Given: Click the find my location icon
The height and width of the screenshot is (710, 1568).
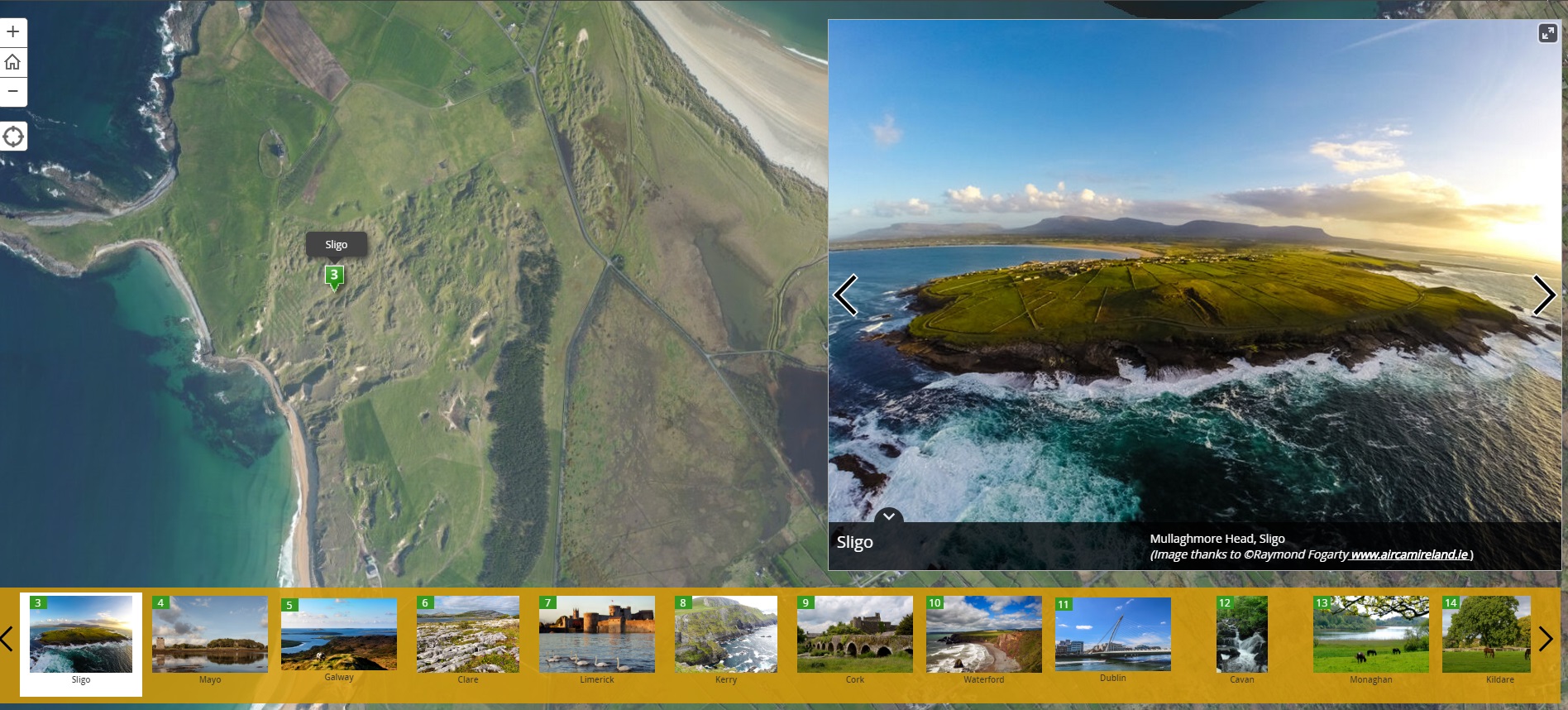Looking at the screenshot, I should 13,137.
